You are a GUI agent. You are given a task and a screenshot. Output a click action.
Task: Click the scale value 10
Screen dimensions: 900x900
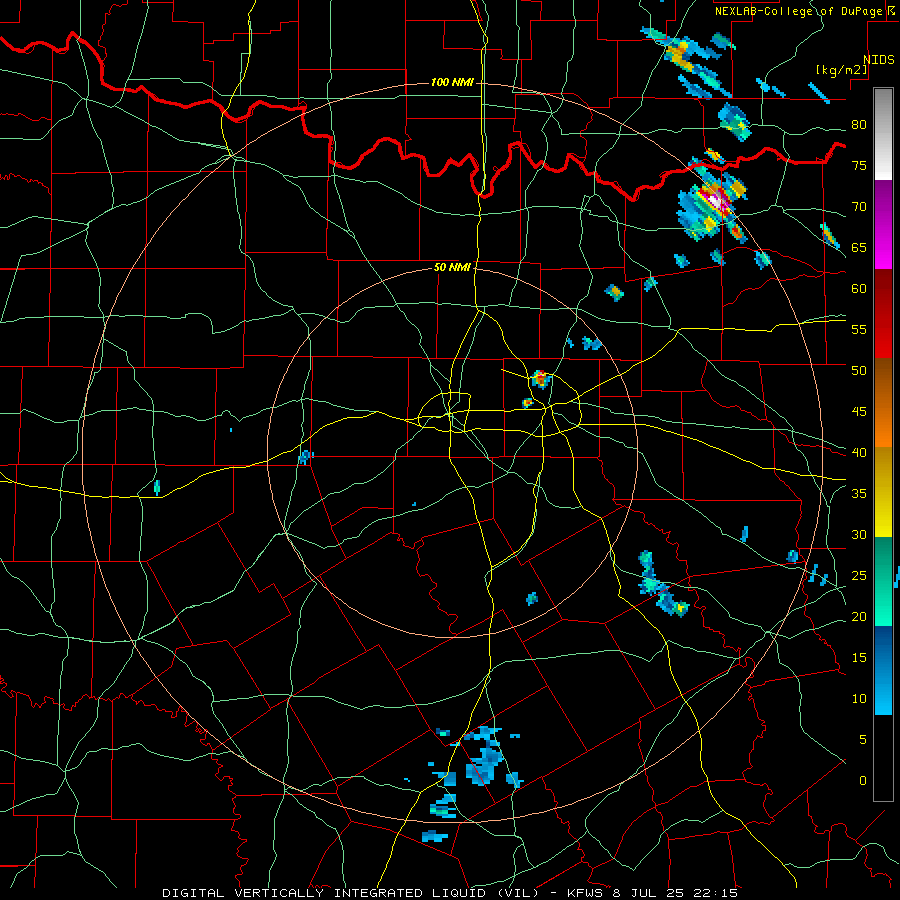click(859, 699)
